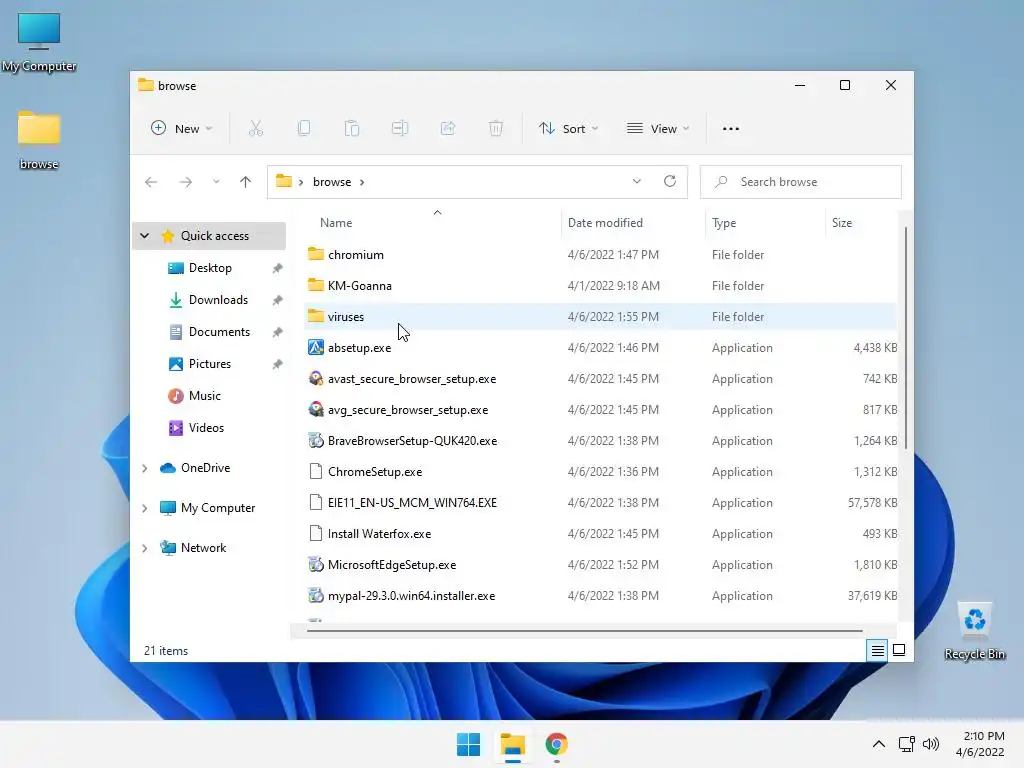Expand the Network tree node

point(145,548)
